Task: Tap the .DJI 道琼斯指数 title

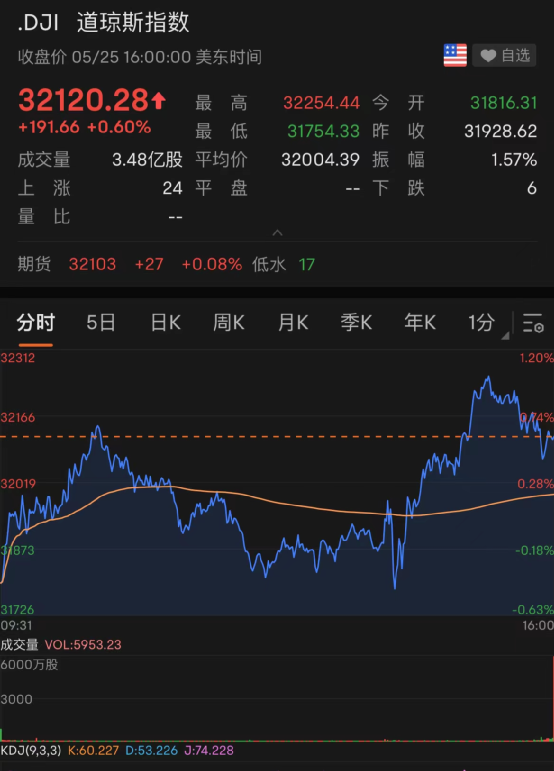Action: [103, 23]
